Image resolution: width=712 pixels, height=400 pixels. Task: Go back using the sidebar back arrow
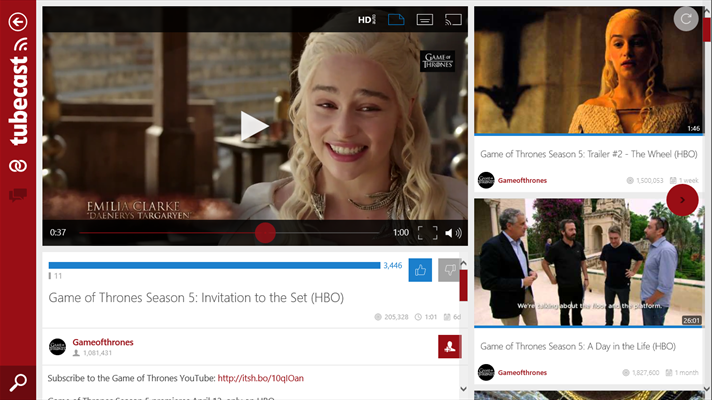[18, 22]
